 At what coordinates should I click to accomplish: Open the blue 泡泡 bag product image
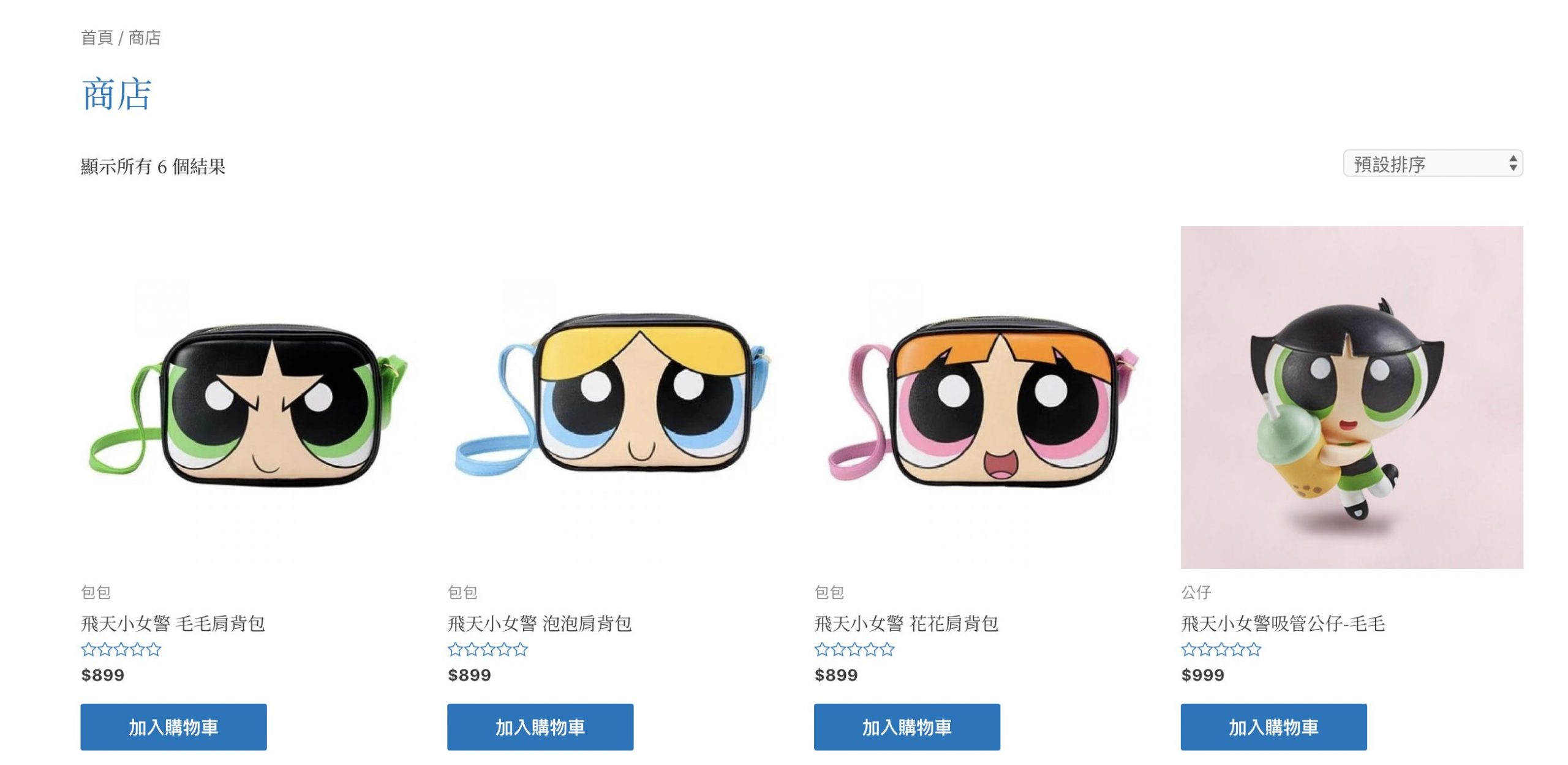point(618,398)
